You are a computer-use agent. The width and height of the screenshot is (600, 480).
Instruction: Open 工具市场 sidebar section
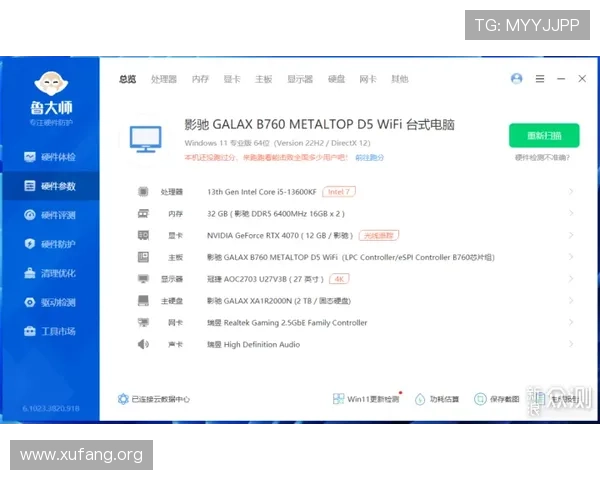pyautogui.click(x=50, y=331)
